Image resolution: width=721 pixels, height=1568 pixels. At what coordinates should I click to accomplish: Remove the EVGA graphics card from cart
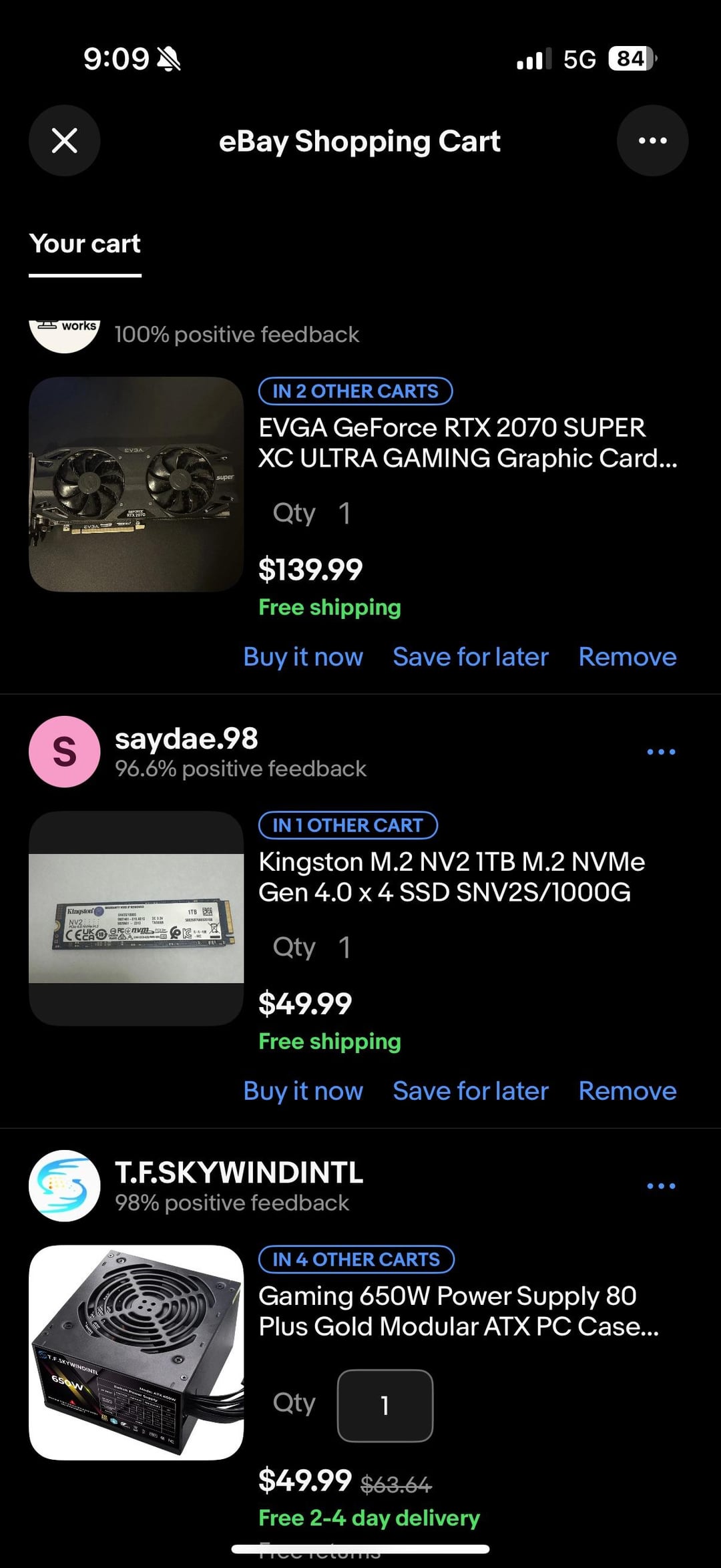(628, 657)
